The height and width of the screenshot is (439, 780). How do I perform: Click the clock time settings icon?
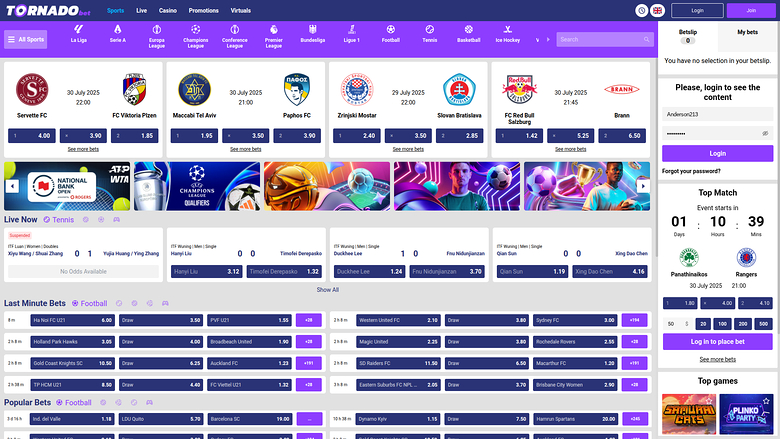[x=641, y=10]
